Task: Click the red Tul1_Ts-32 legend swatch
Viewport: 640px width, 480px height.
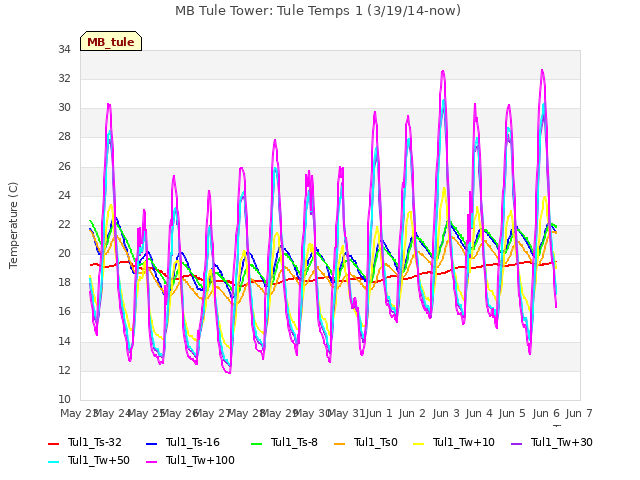Action: coord(53,443)
